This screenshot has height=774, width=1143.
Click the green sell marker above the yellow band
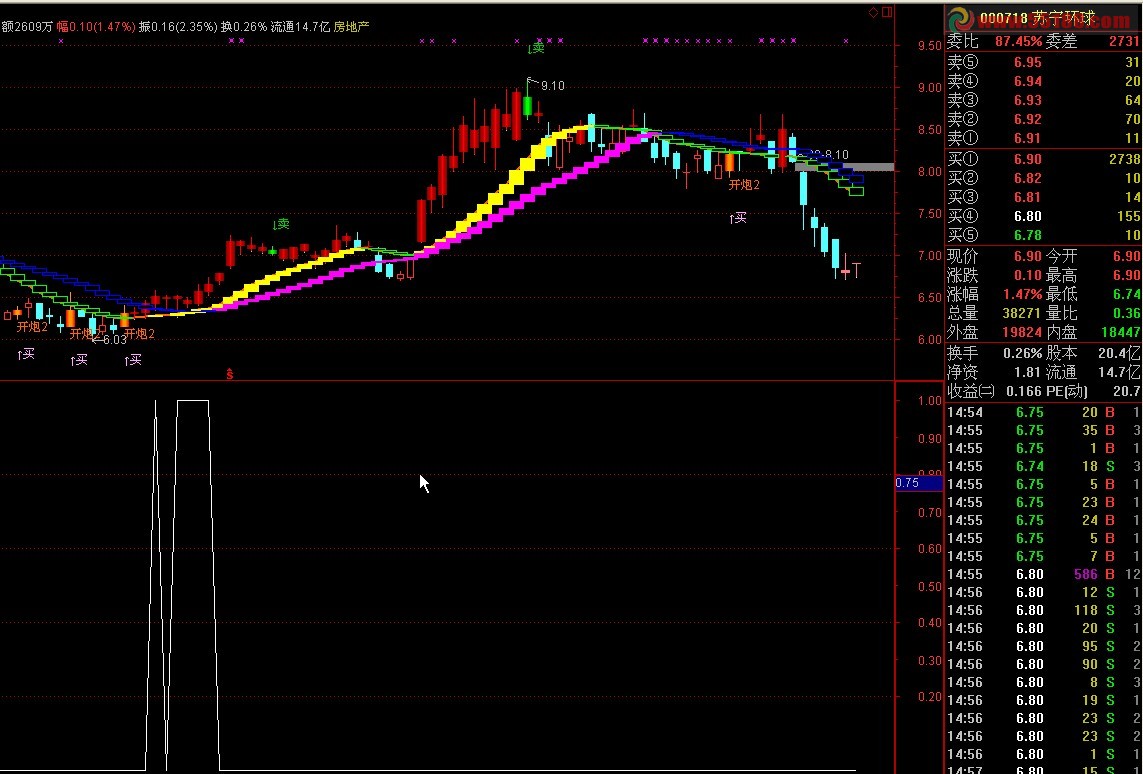point(282,224)
